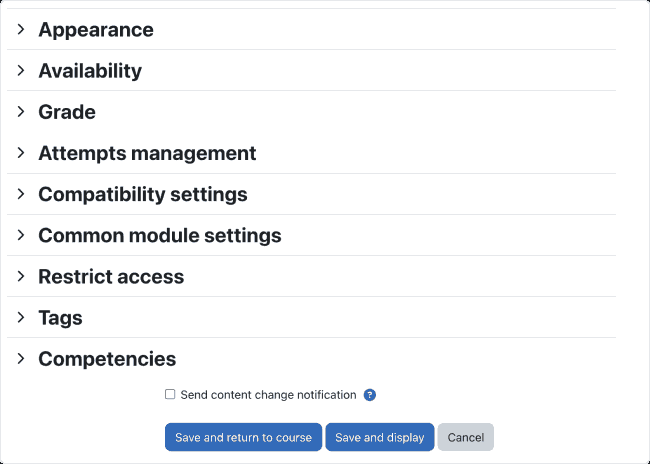Open the Restrict access heading
Image resolution: width=650 pixels, height=464 pixels.
tap(111, 277)
